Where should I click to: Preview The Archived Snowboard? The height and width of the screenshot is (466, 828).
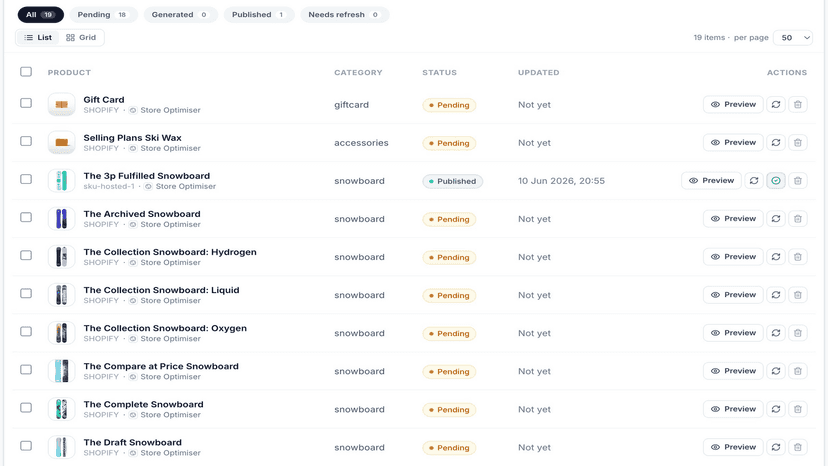[733, 219]
